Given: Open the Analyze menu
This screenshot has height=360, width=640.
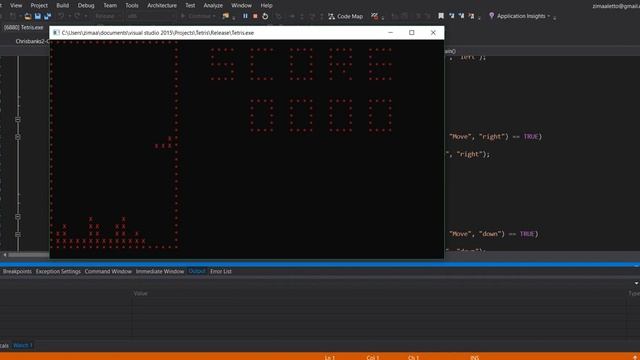Looking at the screenshot, I should (213, 5).
